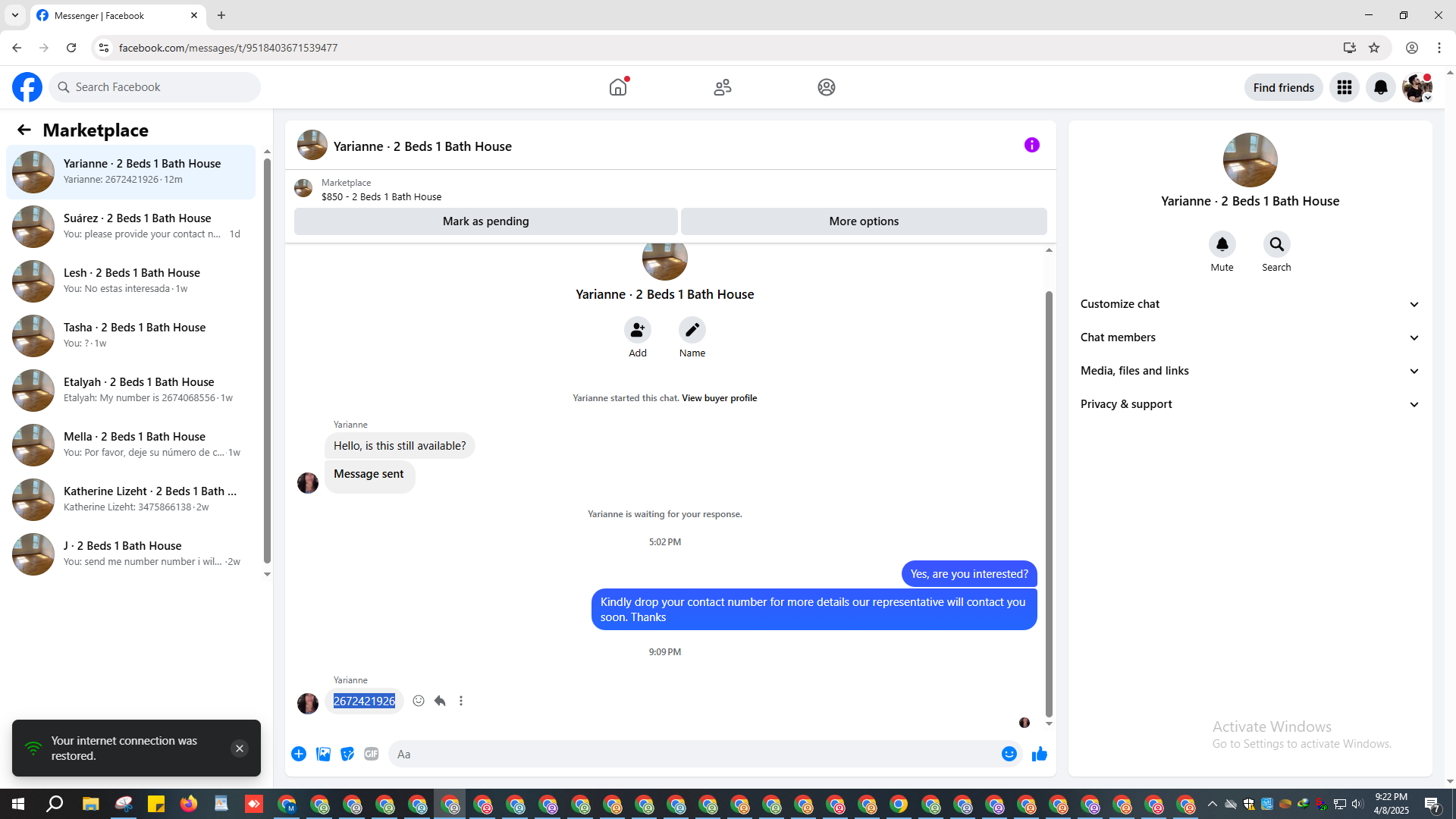Click Mark as pending button
Viewport: 1456px width, 819px height.
click(x=485, y=221)
